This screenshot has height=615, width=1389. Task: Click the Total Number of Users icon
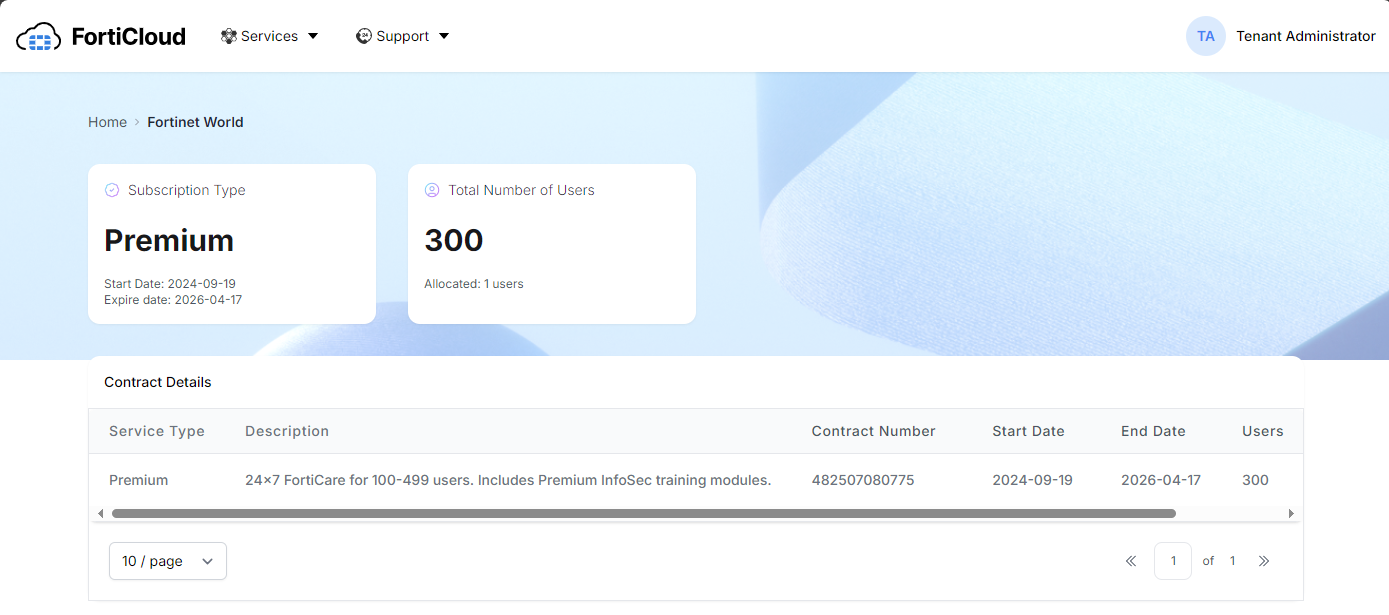pos(432,190)
